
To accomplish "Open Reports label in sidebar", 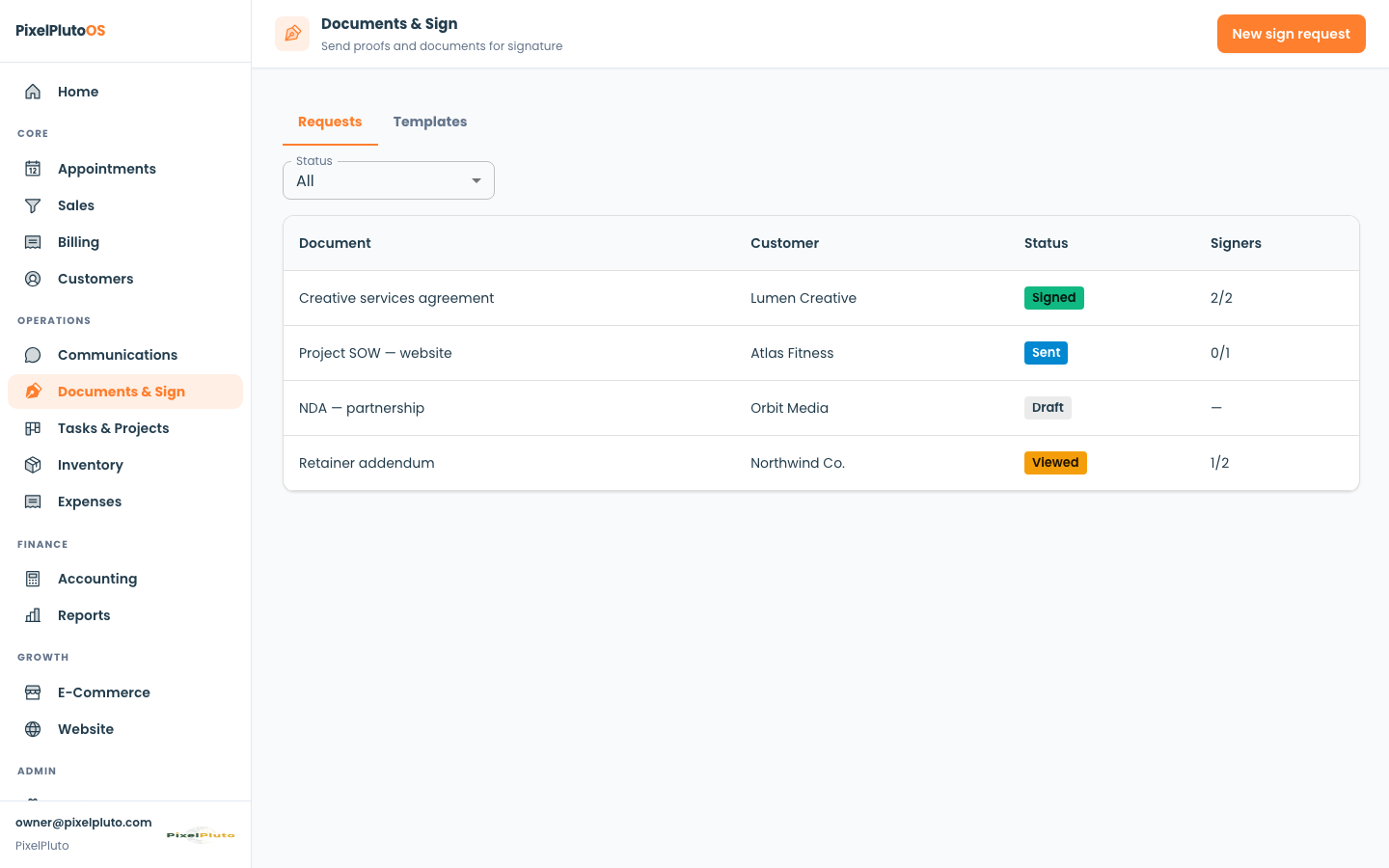I will (x=84, y=615).
